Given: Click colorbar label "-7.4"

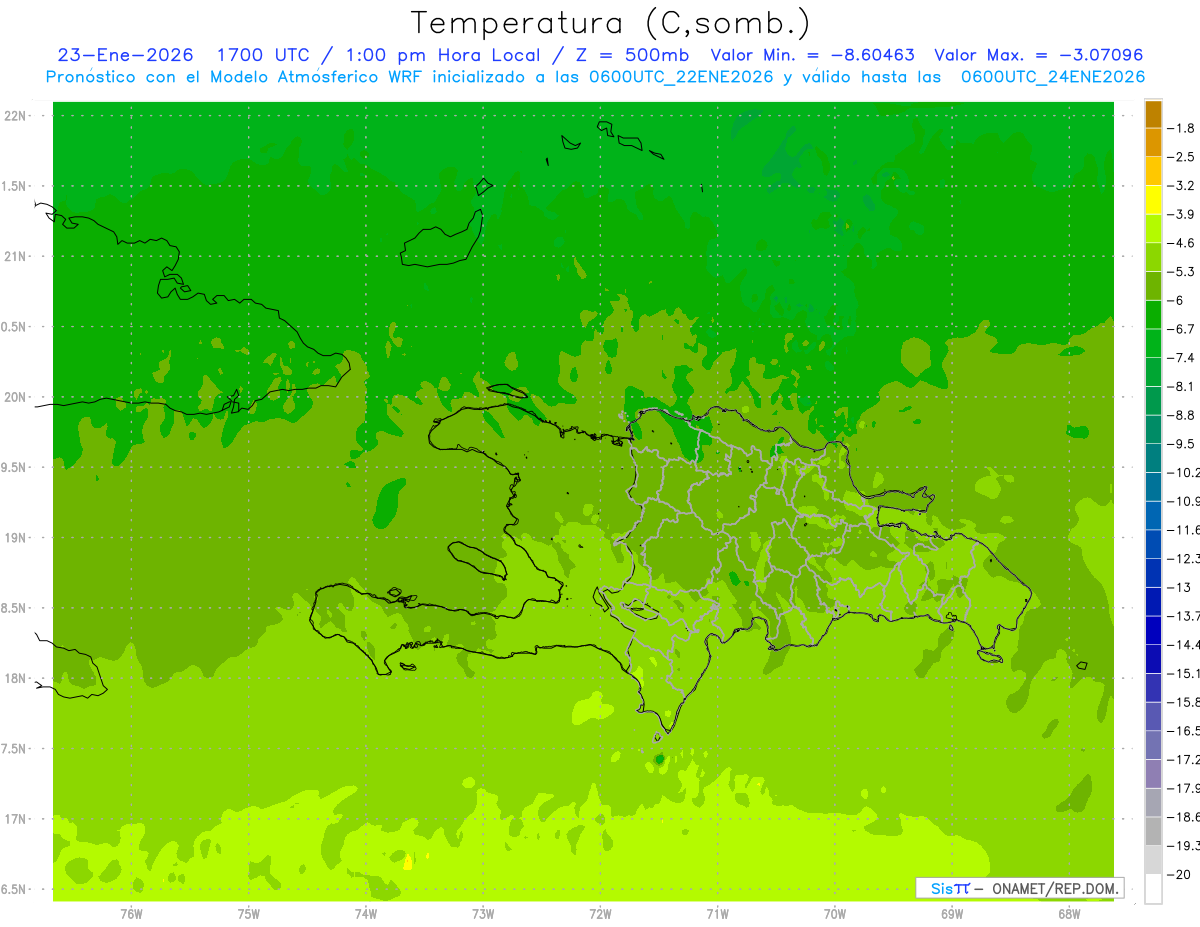Looking at the screenshot, I should 1182,358.
